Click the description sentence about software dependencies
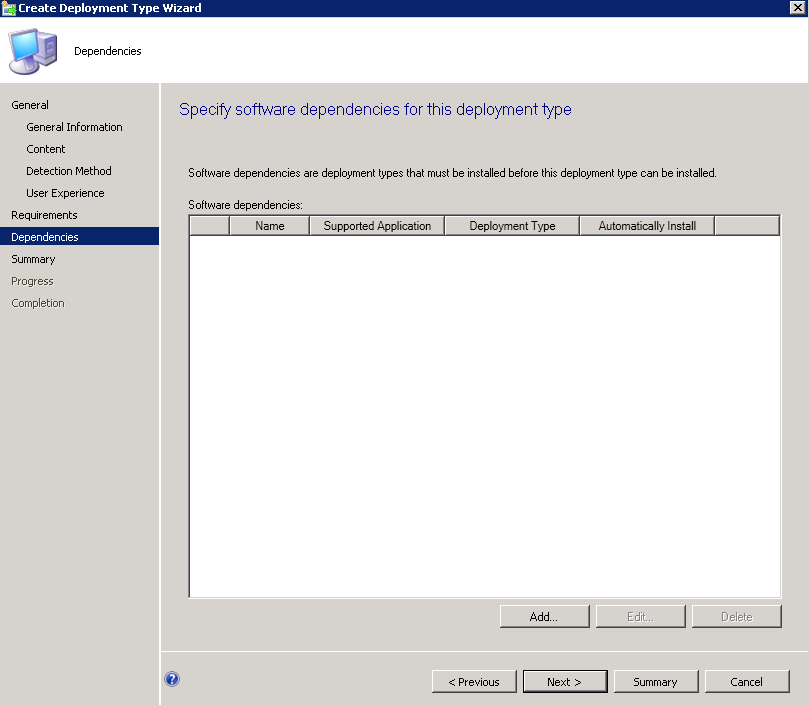The width and height of the screenshot is (809, 705). coord(452,173)
